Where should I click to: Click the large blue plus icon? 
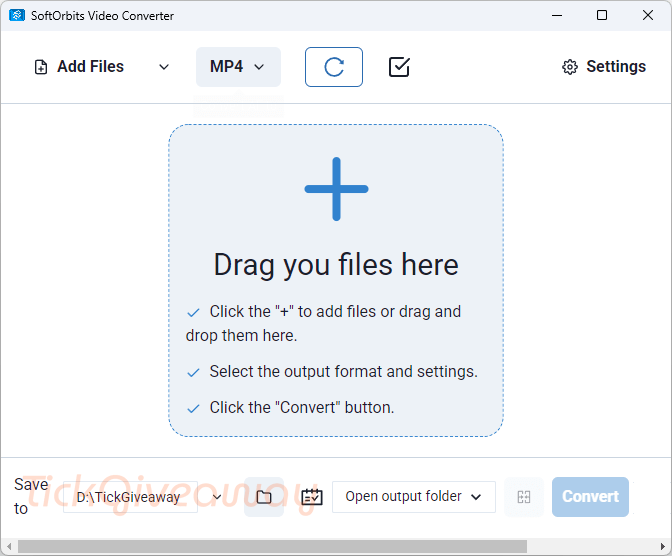336,189
